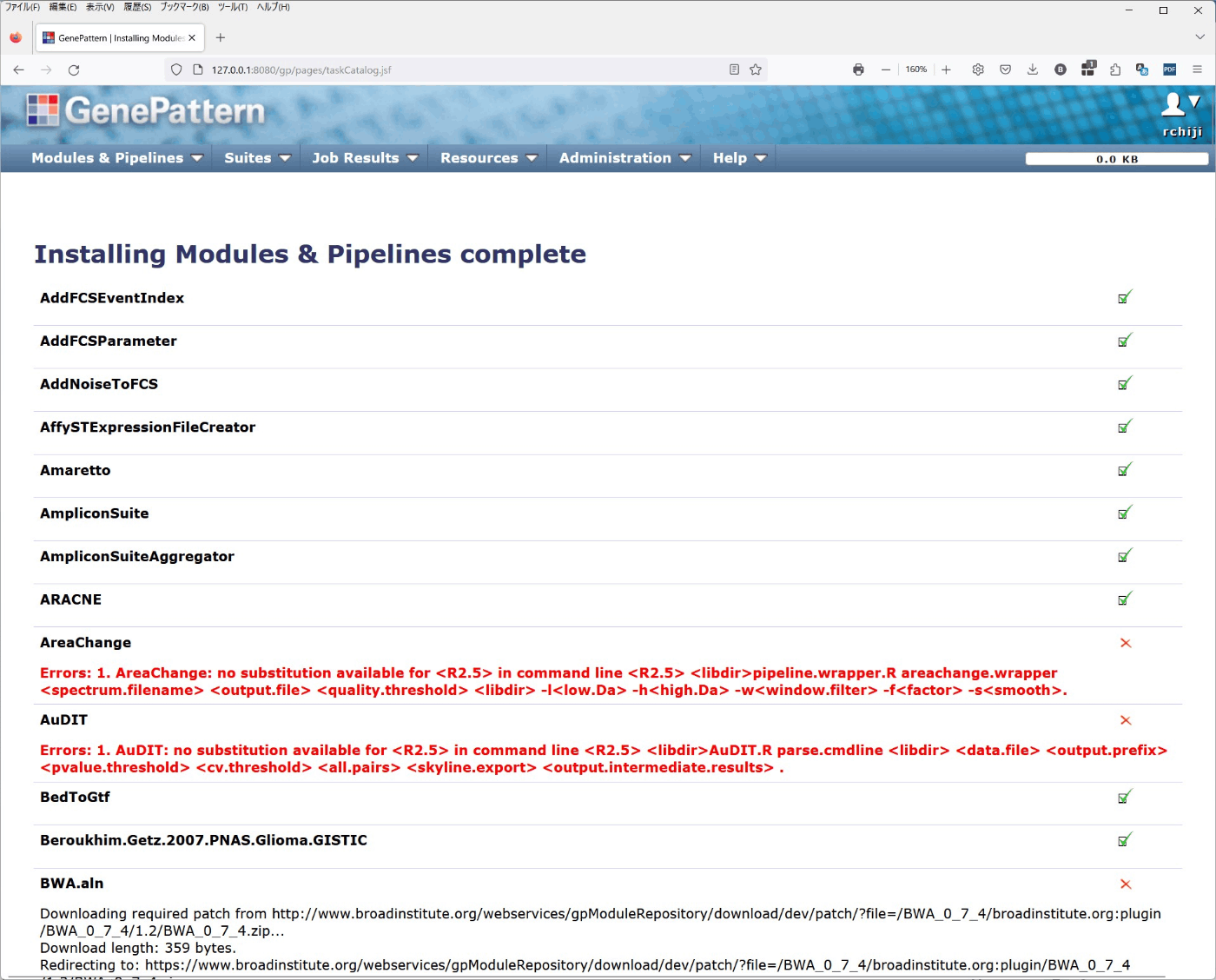Click the success check icon for AddFCSParameter
This screenshot has height=980, width=1216.
tap(1125, 341)
